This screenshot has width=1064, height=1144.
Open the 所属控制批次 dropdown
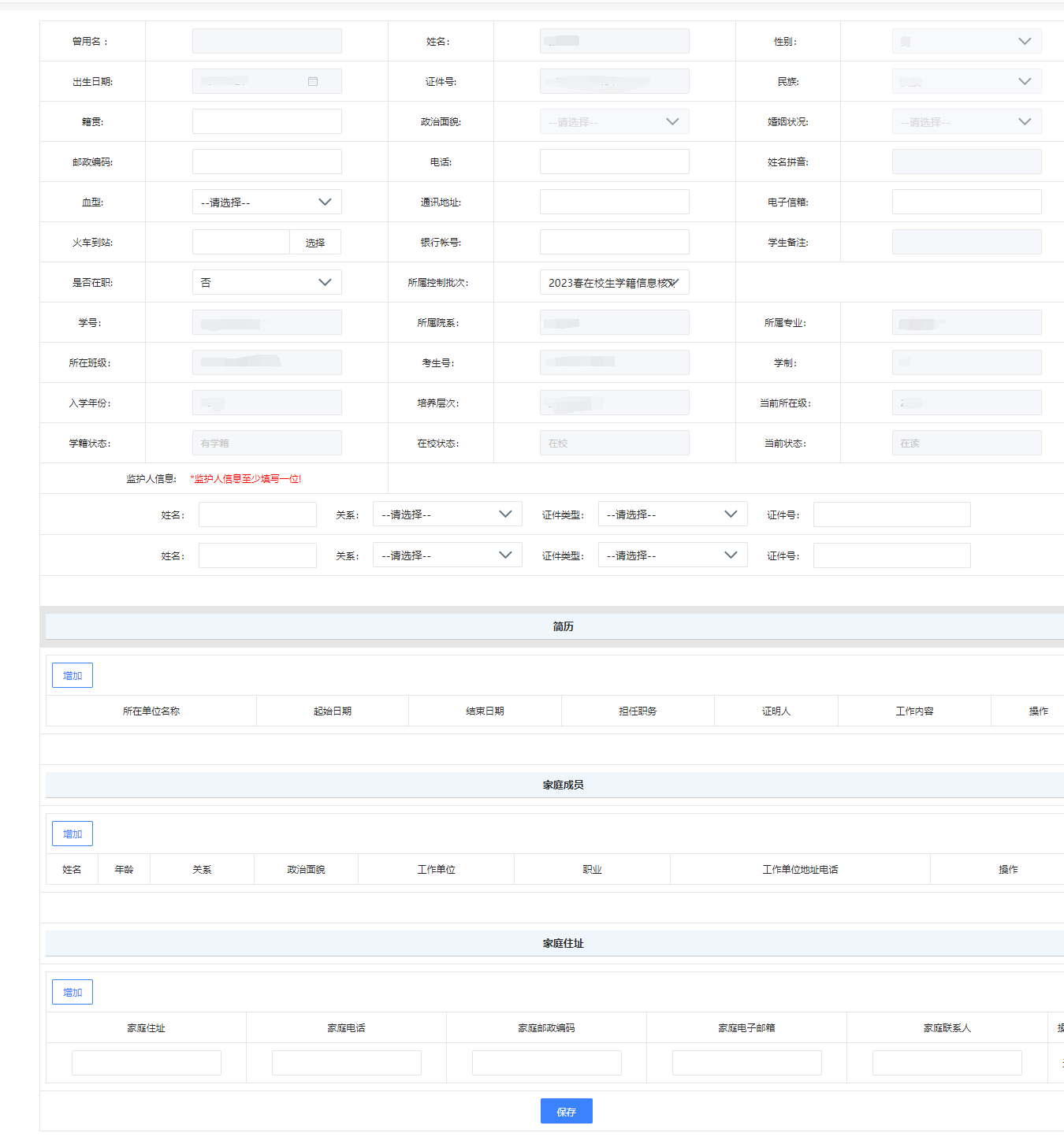point(614,283)
